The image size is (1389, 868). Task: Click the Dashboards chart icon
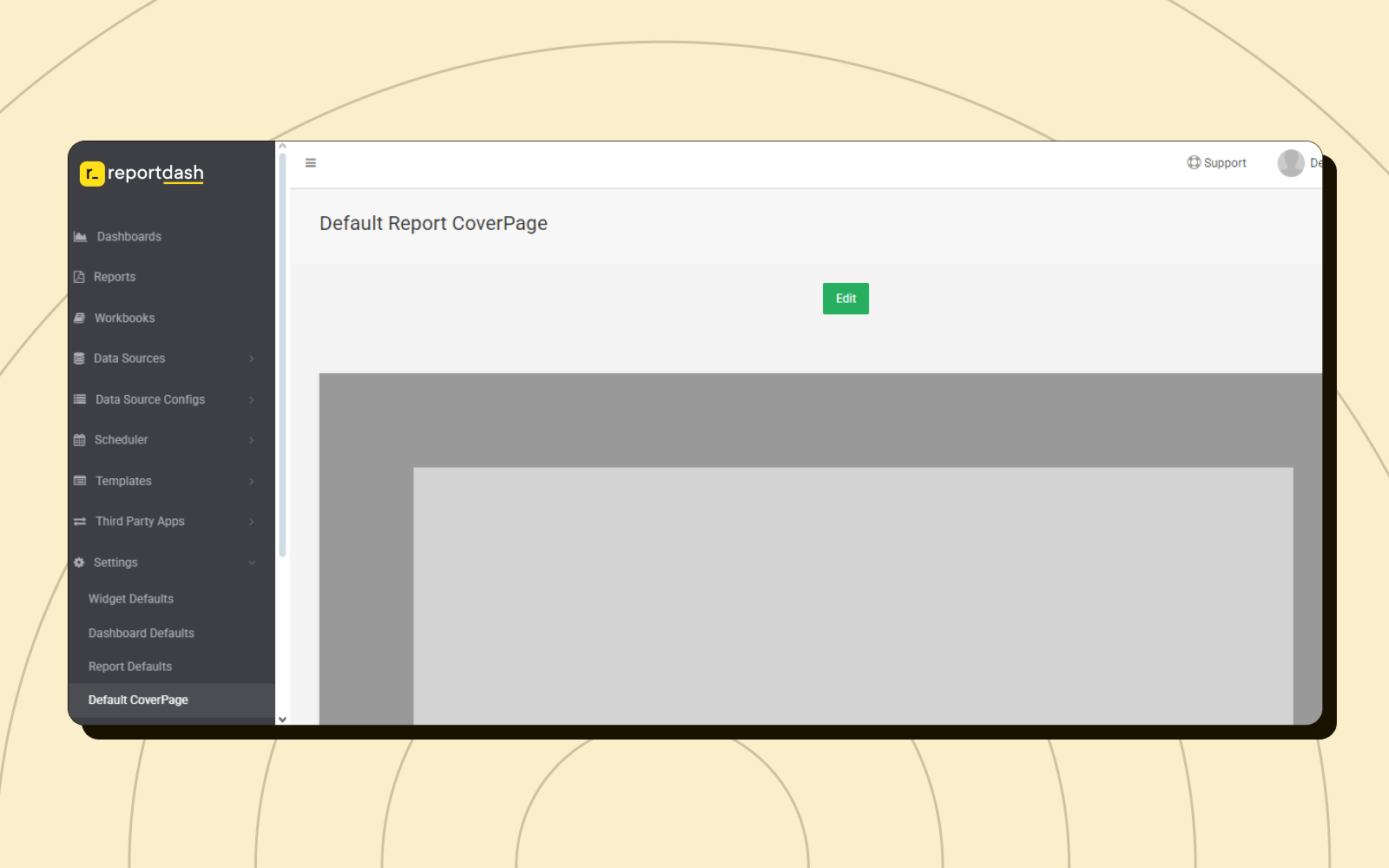tap(81, 236)
